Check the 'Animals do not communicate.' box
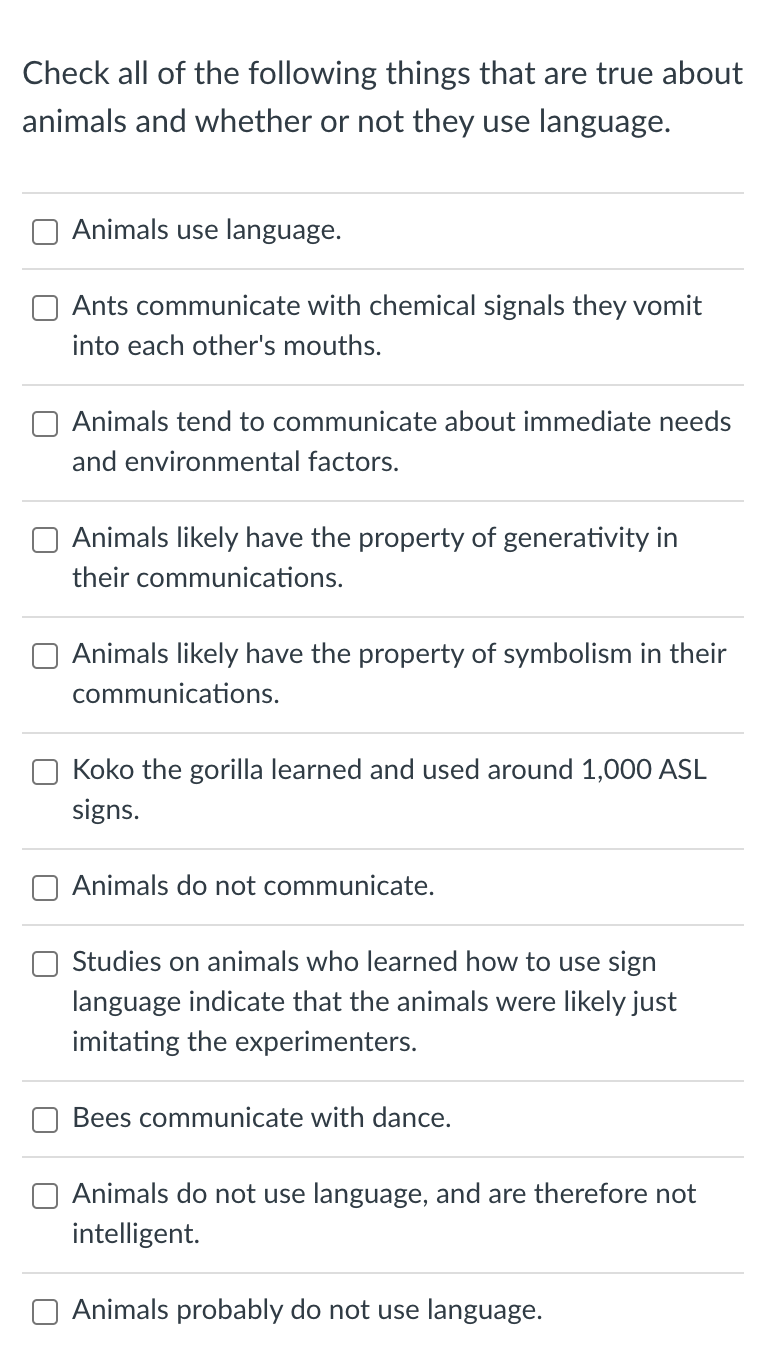 tap(45, 888)
